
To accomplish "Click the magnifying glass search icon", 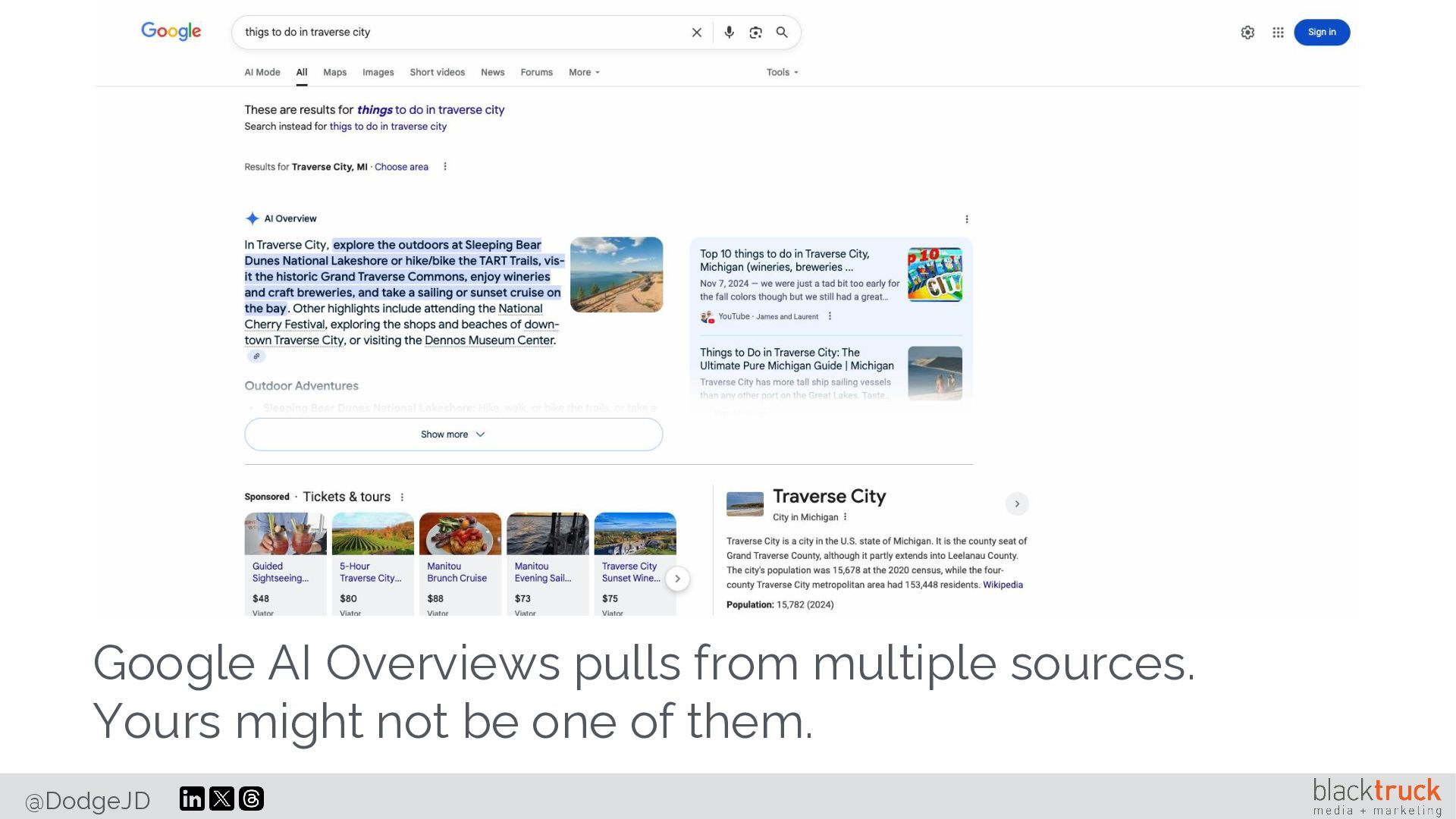I will pyautogui.click(x=782, y=33).
